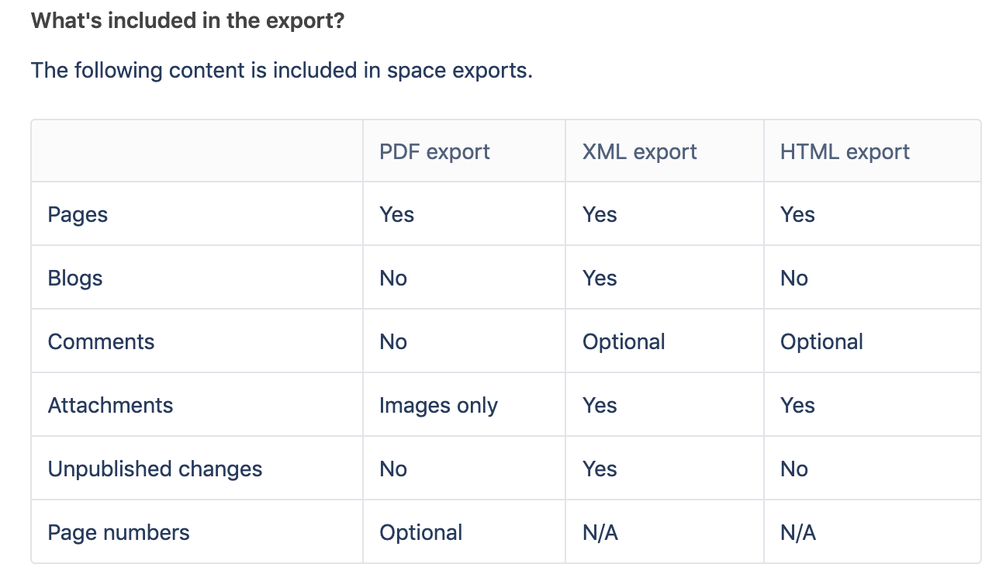Click Optional under HTML export for Comments
This screenshot has height=585, width=999.
pos(821,342)
